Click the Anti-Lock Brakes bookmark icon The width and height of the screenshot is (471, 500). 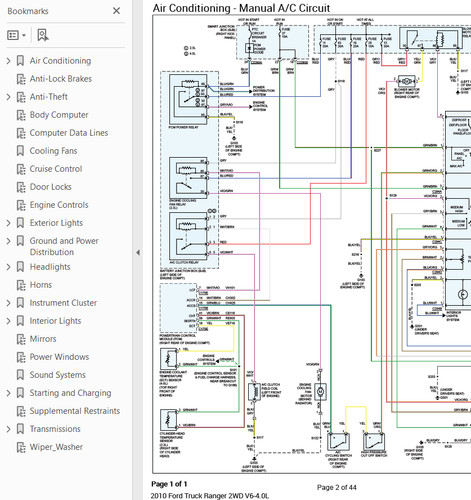21,79
